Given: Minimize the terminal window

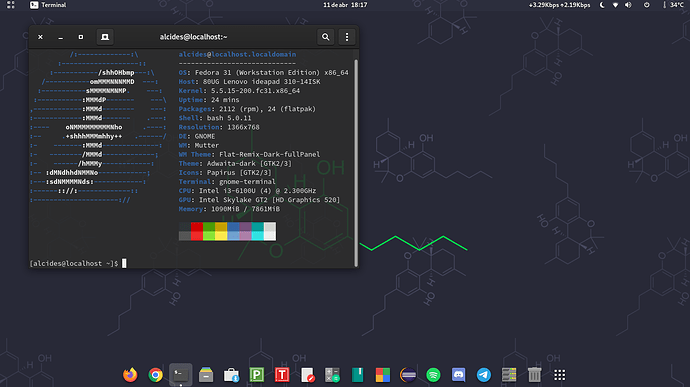Looking at the screenshot, I should coord(61,37).
